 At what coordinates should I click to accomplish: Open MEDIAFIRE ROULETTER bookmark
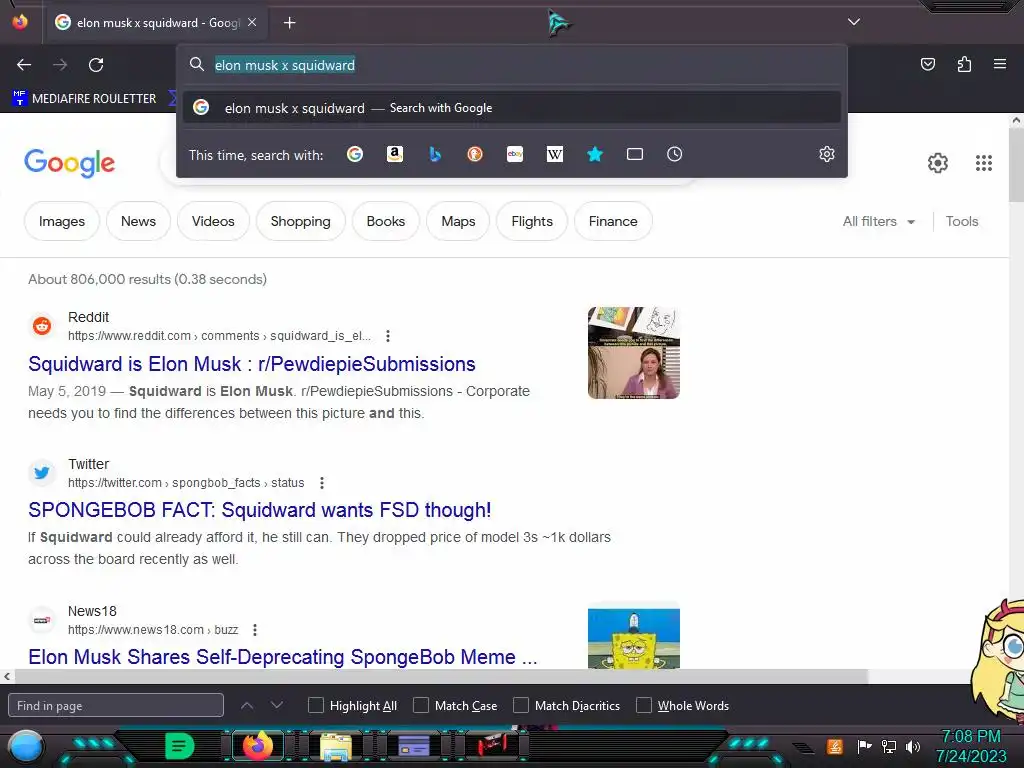[x=84, y=99]
